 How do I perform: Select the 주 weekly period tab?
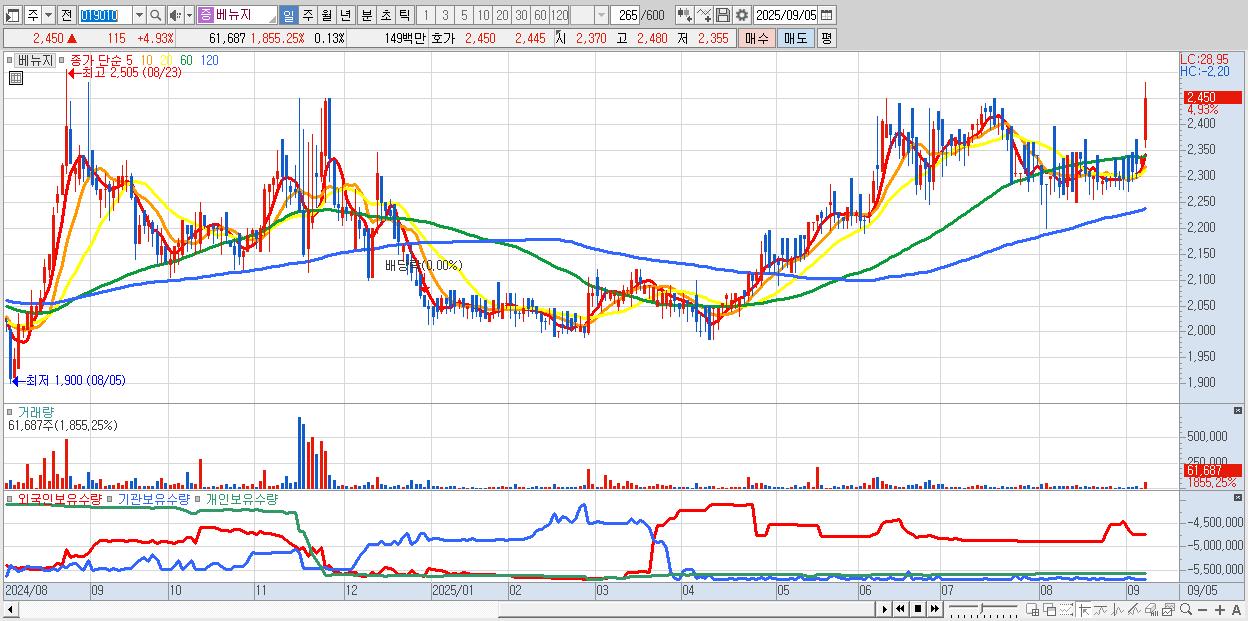[307, 15]
